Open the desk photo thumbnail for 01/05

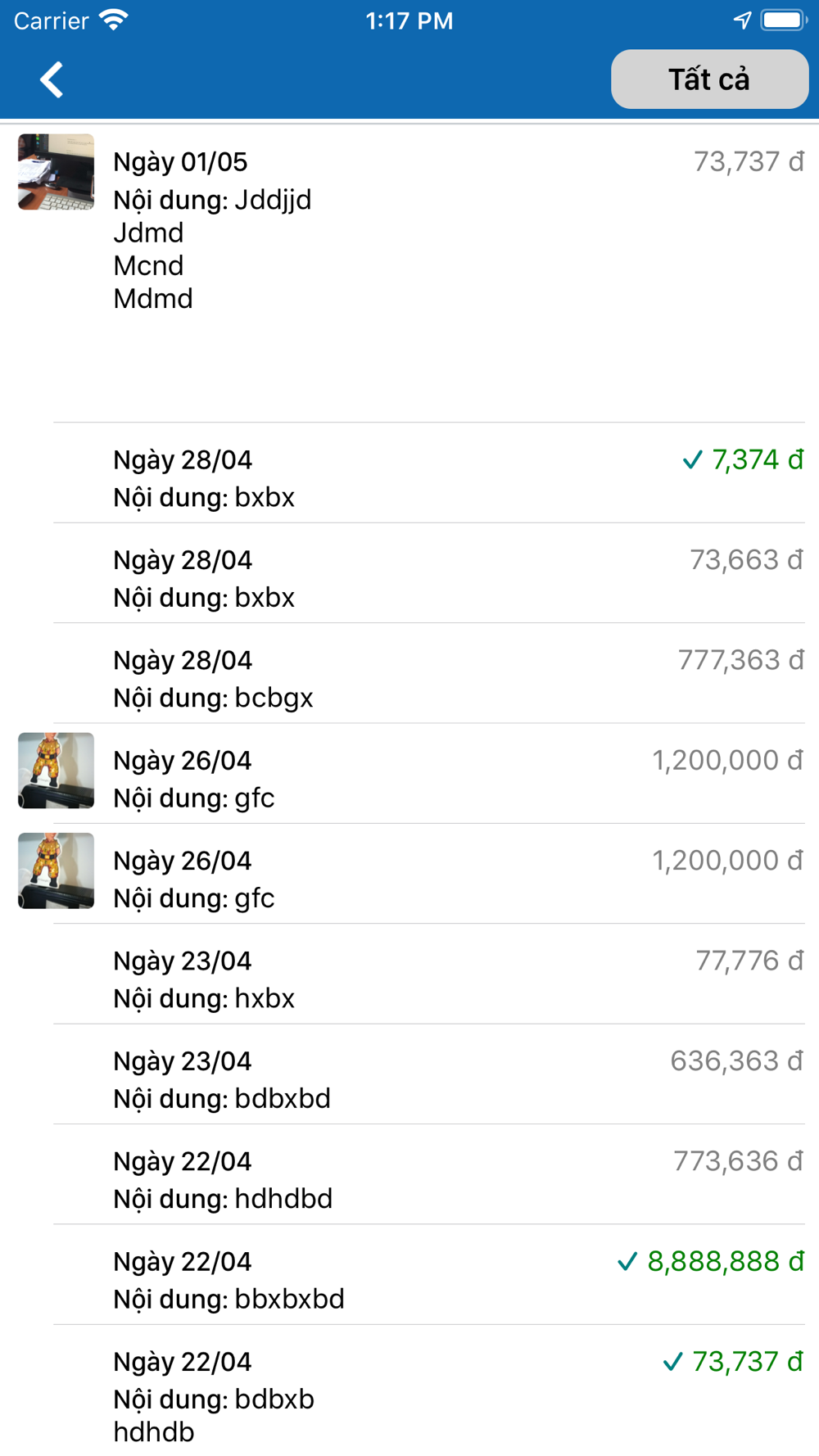click(56, 172)
